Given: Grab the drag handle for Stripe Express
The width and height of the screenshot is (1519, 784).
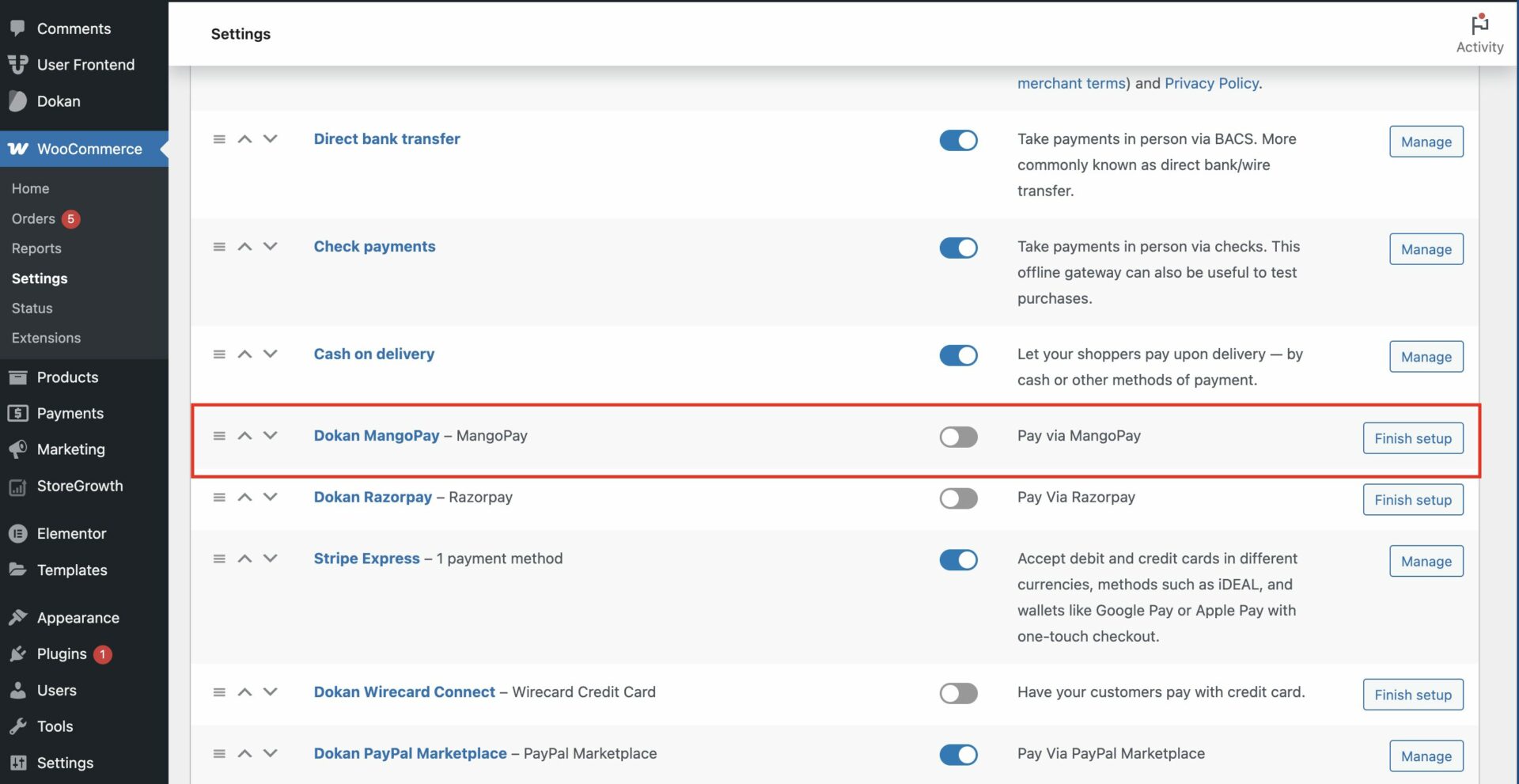Looking at the screenshot, I should pyautogui.click(x=219, y=559).
